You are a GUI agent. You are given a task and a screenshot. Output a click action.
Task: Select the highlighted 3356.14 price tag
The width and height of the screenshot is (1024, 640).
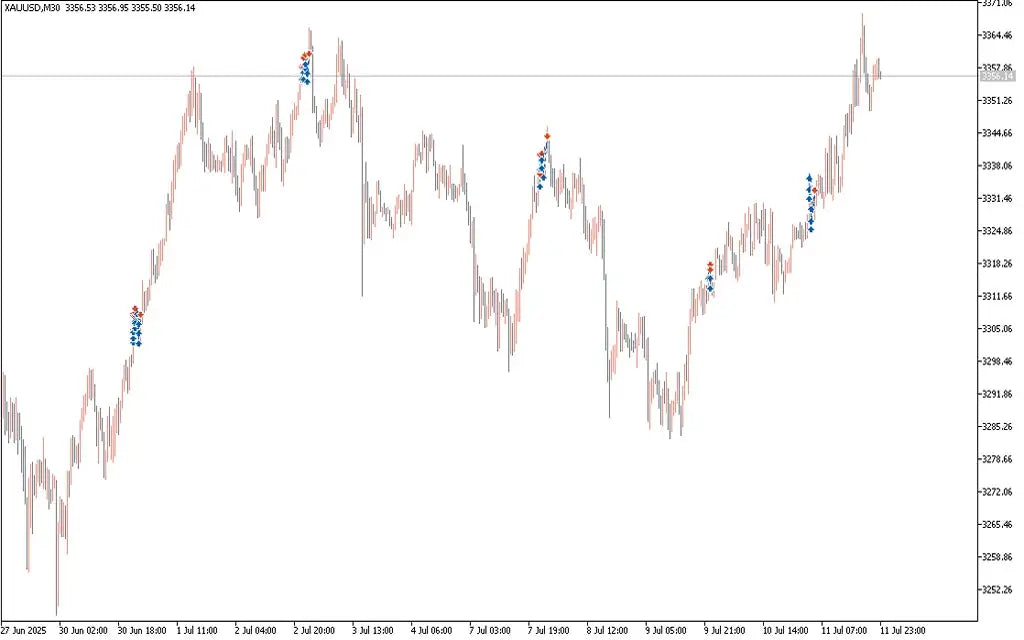coord(996,76)
